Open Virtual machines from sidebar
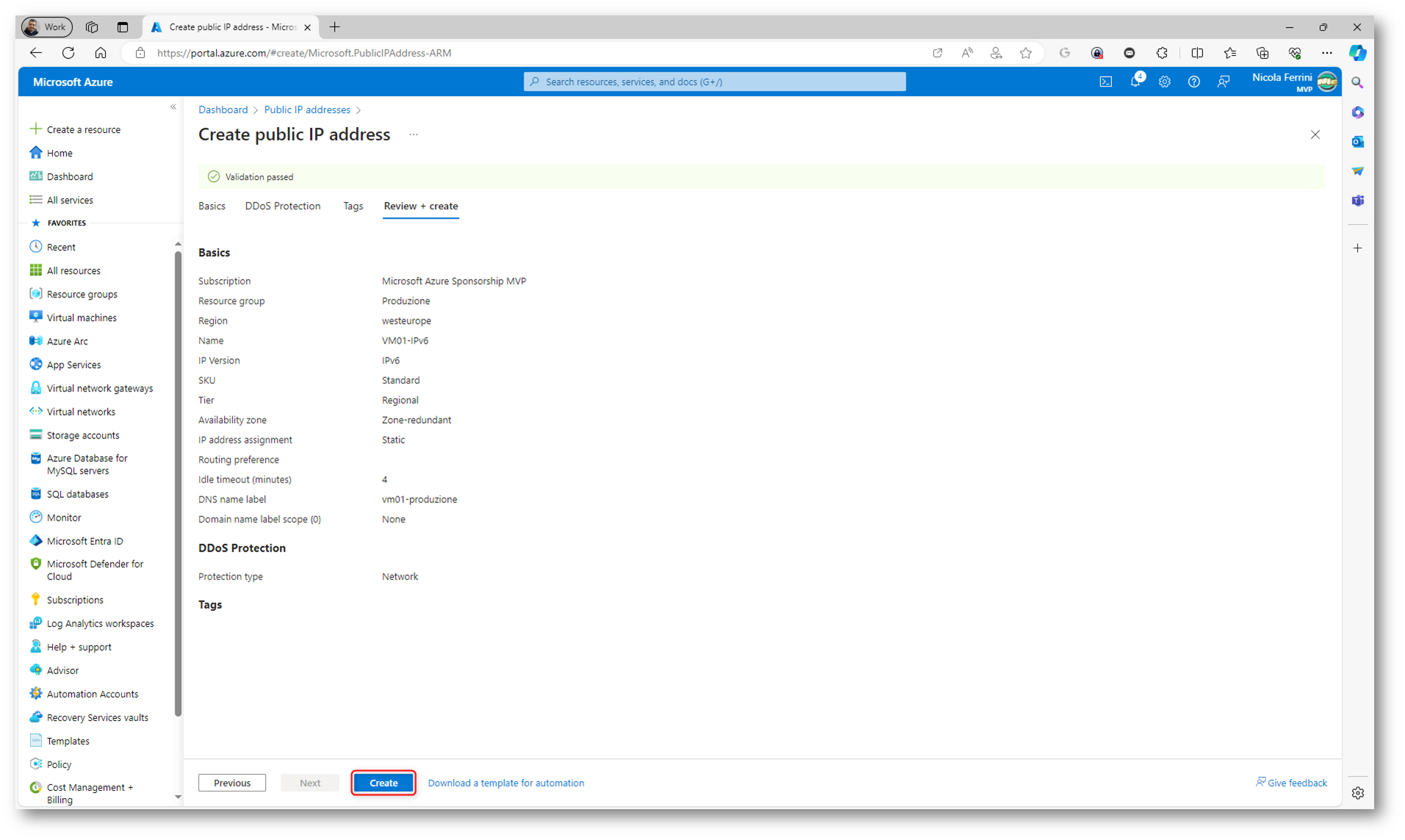Viewport: 1405px width, 840px height. (81, 318)
